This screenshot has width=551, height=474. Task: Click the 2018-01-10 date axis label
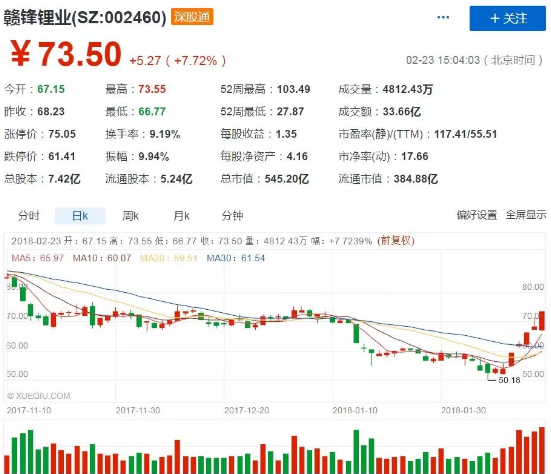point(355,410)
